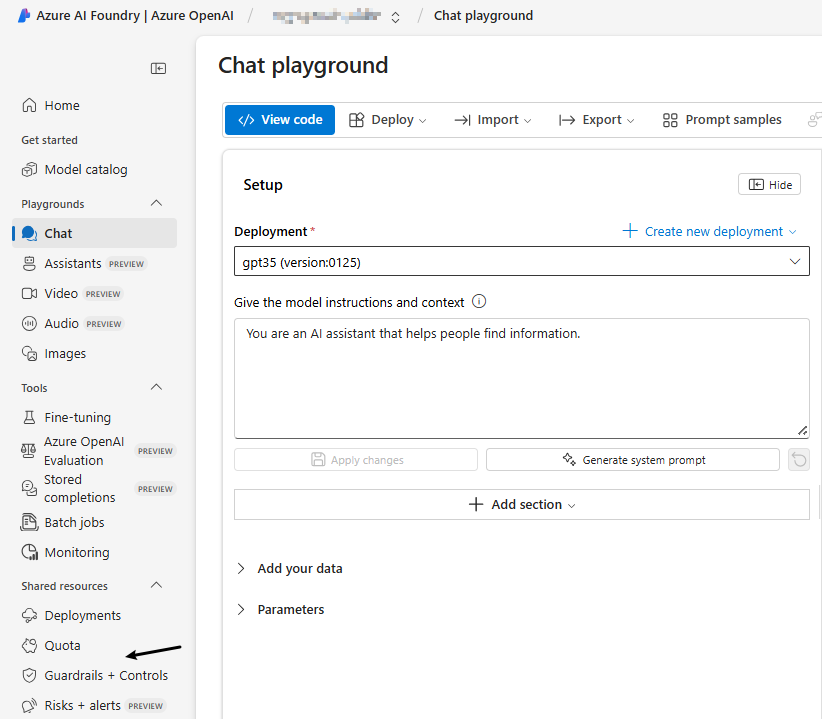Click the Deploy toolbar icon
This screenshot has width=822, height=719.
(356, 120)
